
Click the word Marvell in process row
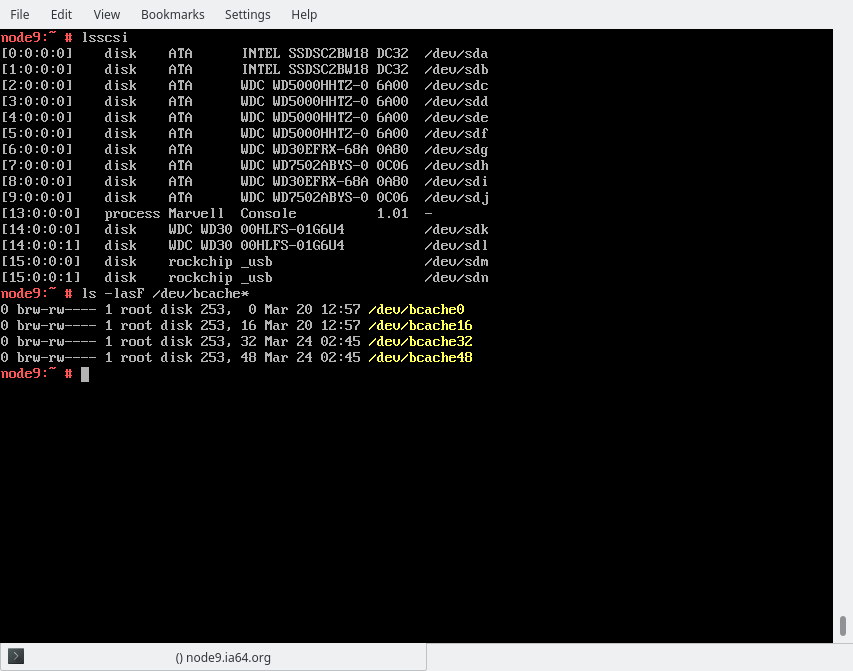(196, 213)
